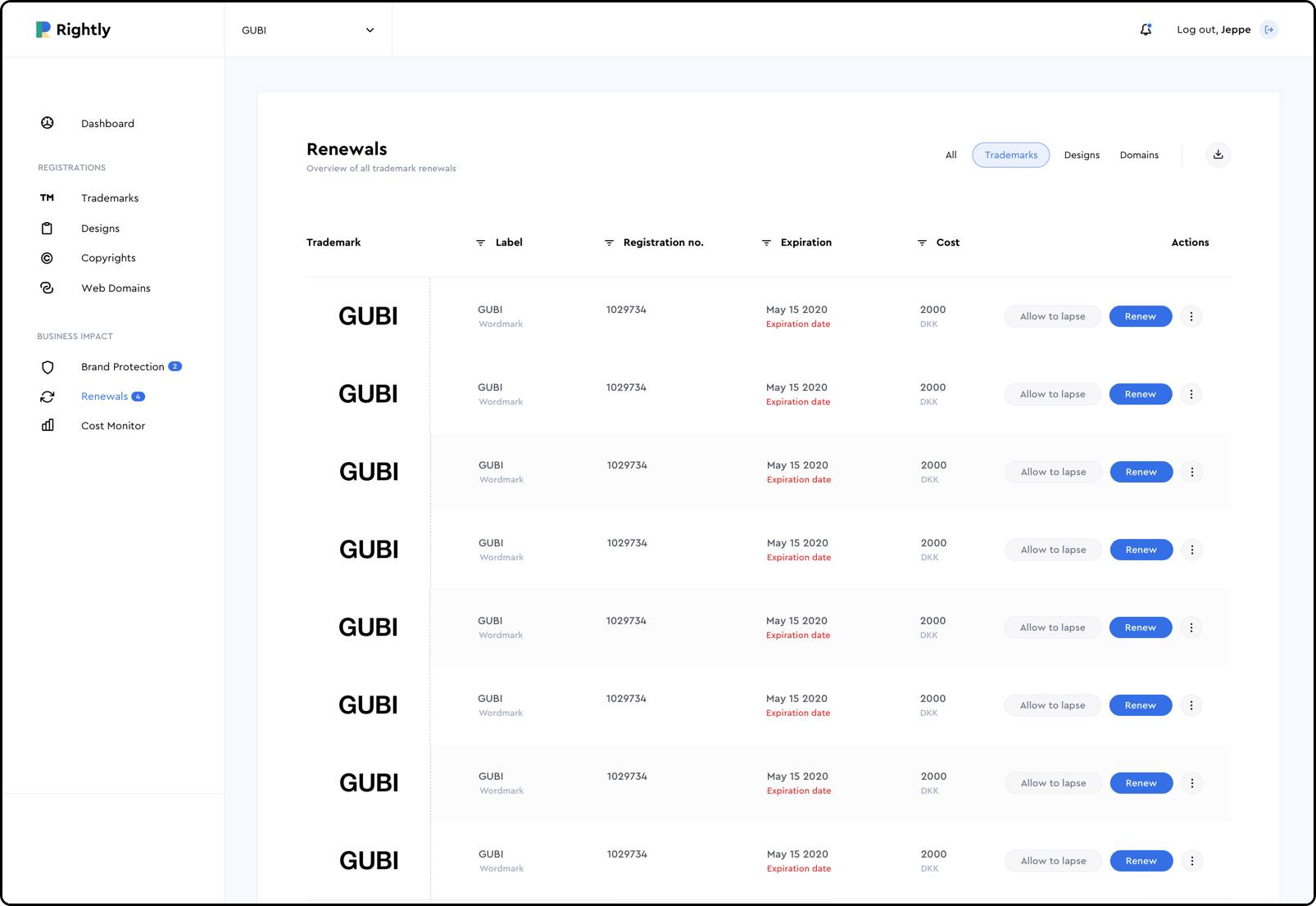Image resolution: width=1316 pixels, height=906 pixels.
Task: Renew the fourth GUBI trademark
Action: tap(1141, 550)
